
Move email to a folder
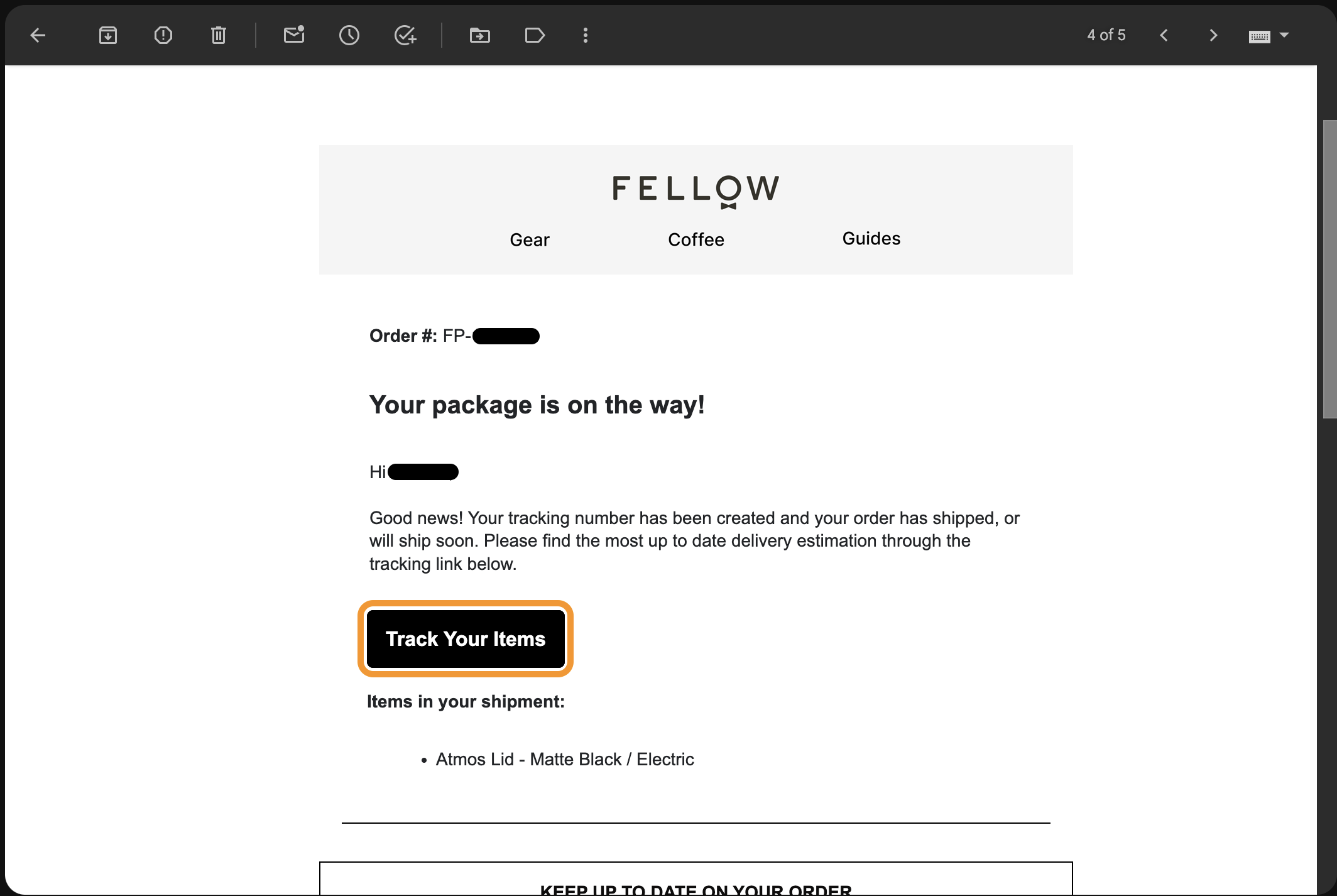pyautogui.click(x=480, y=35)
